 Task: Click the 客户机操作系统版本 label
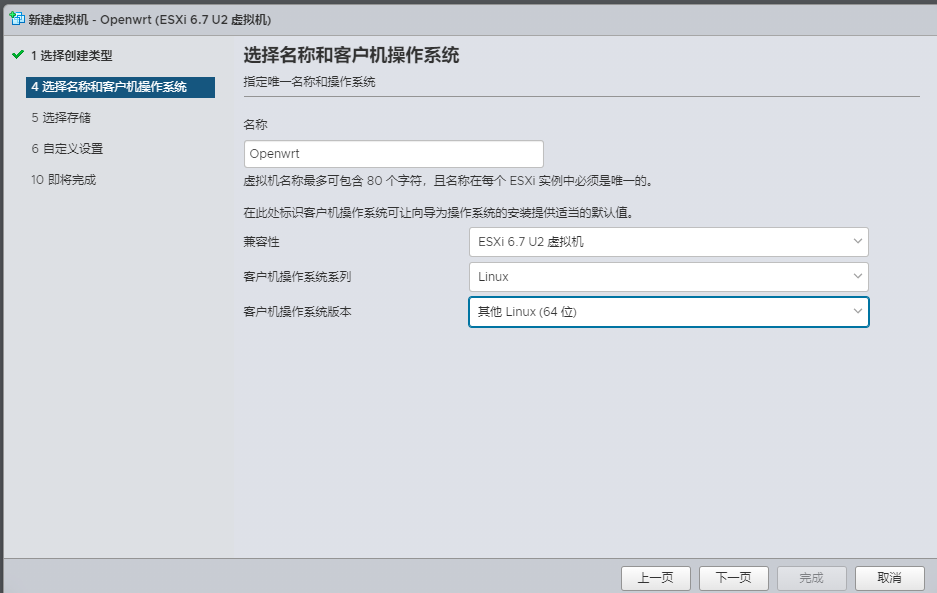pos(297,312)
